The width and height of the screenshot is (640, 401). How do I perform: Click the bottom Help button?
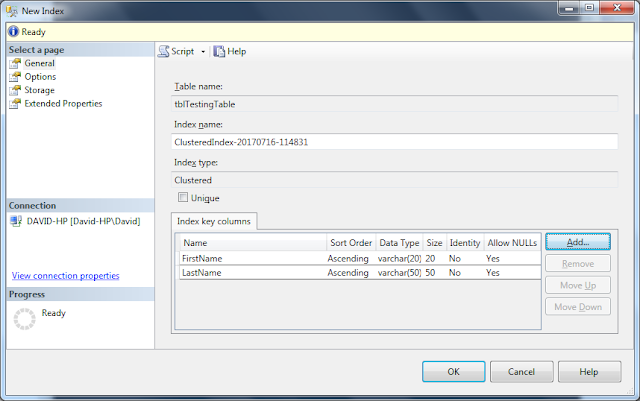(589, 372)
